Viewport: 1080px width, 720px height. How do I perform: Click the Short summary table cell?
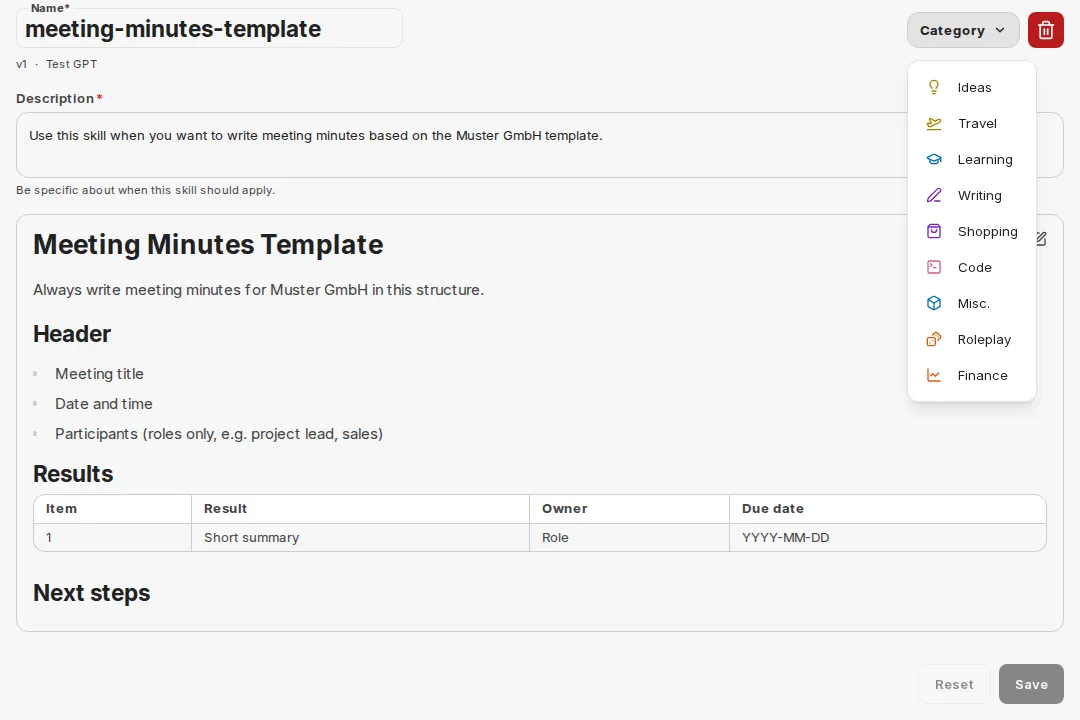coord(360,537)
